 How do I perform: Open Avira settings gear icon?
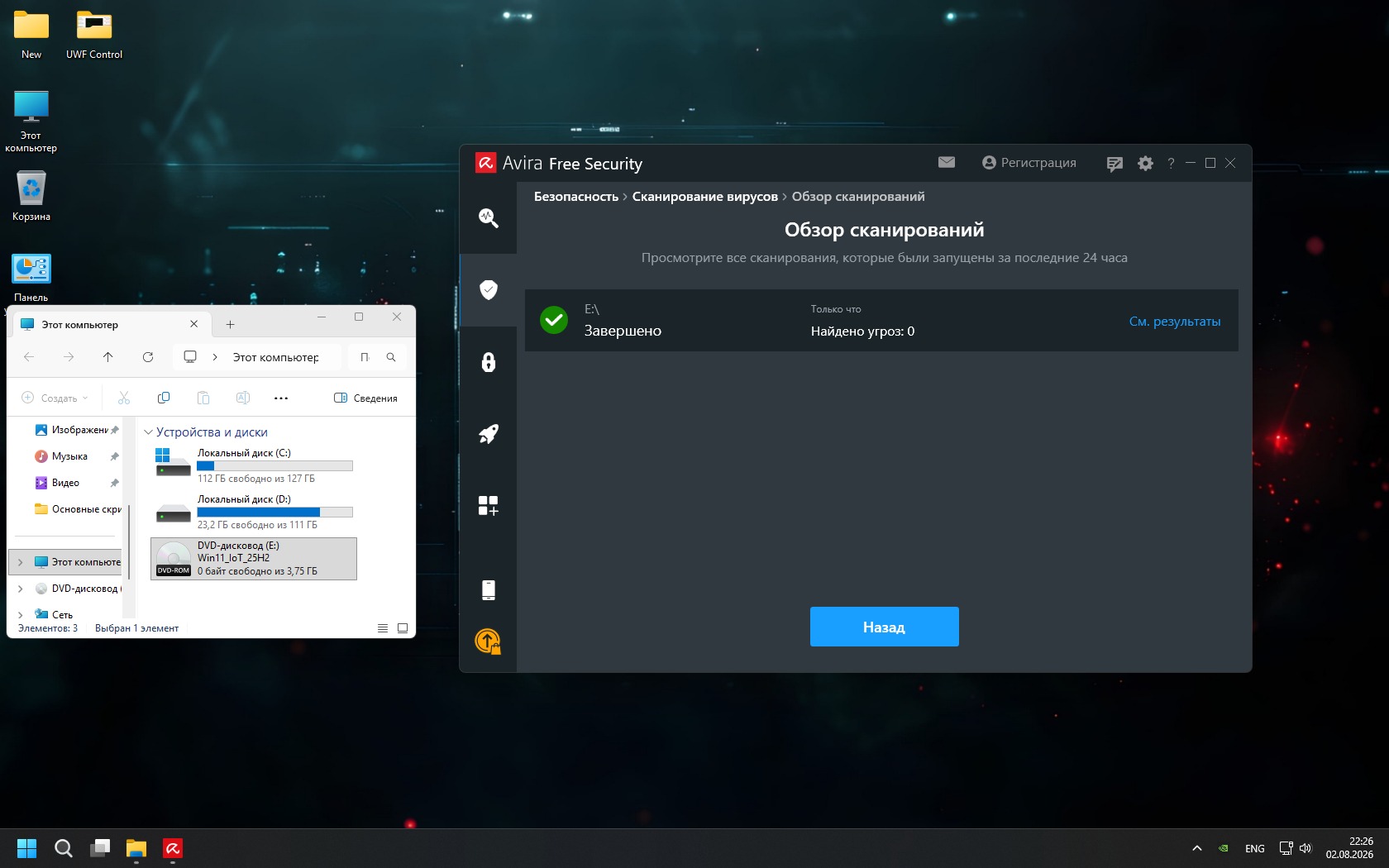1145,164
